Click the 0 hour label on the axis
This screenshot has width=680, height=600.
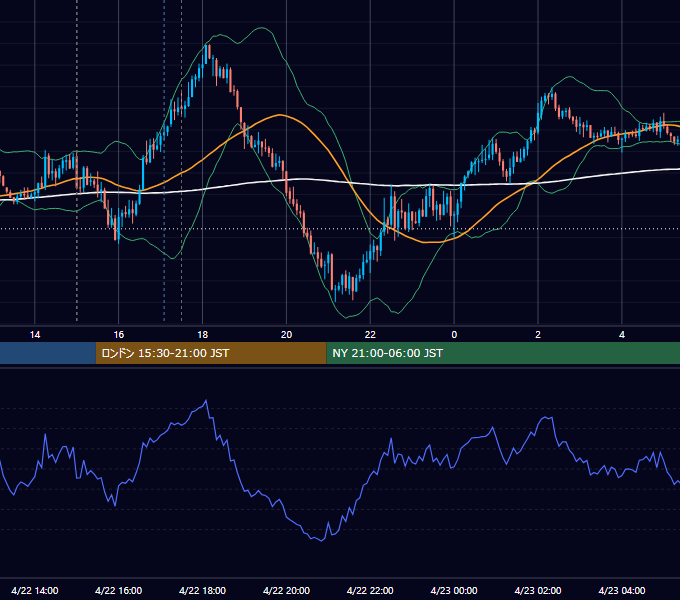pos(454,335)
